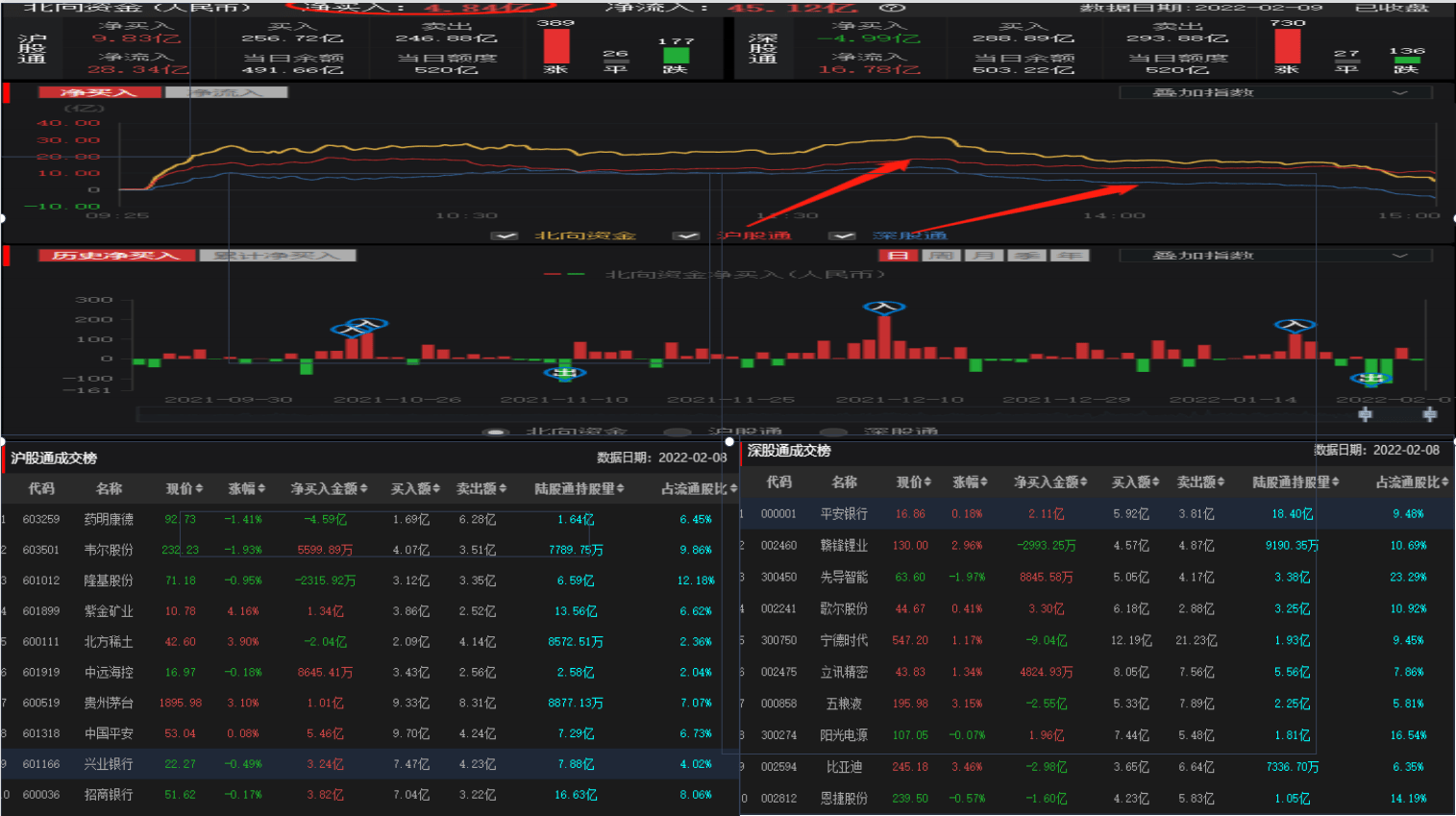Image resolution: width=1456 pixels, height=816 pixels.
Task: Click stock name 歌尔股份
Action: 844,608
